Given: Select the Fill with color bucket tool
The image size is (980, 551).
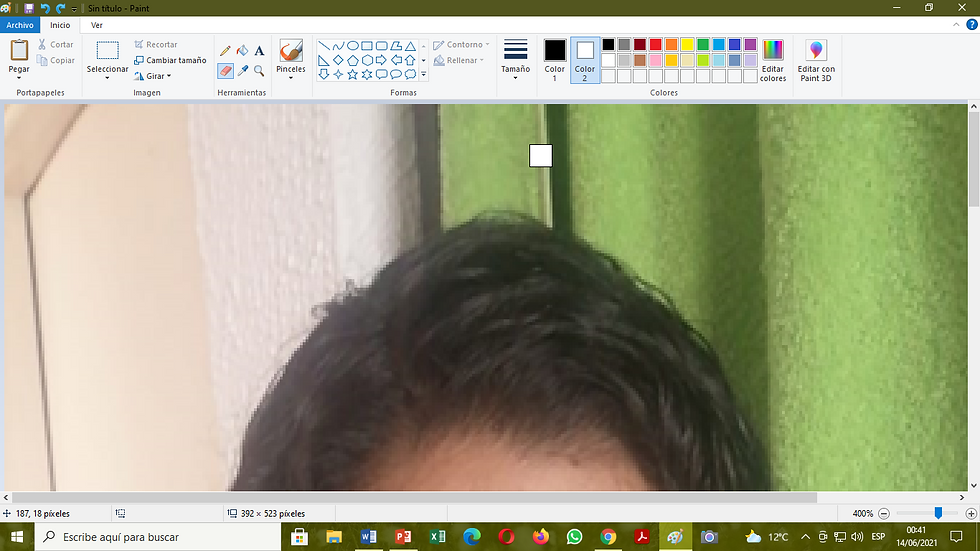Looking at the screenshot, I should pos(242,51).
